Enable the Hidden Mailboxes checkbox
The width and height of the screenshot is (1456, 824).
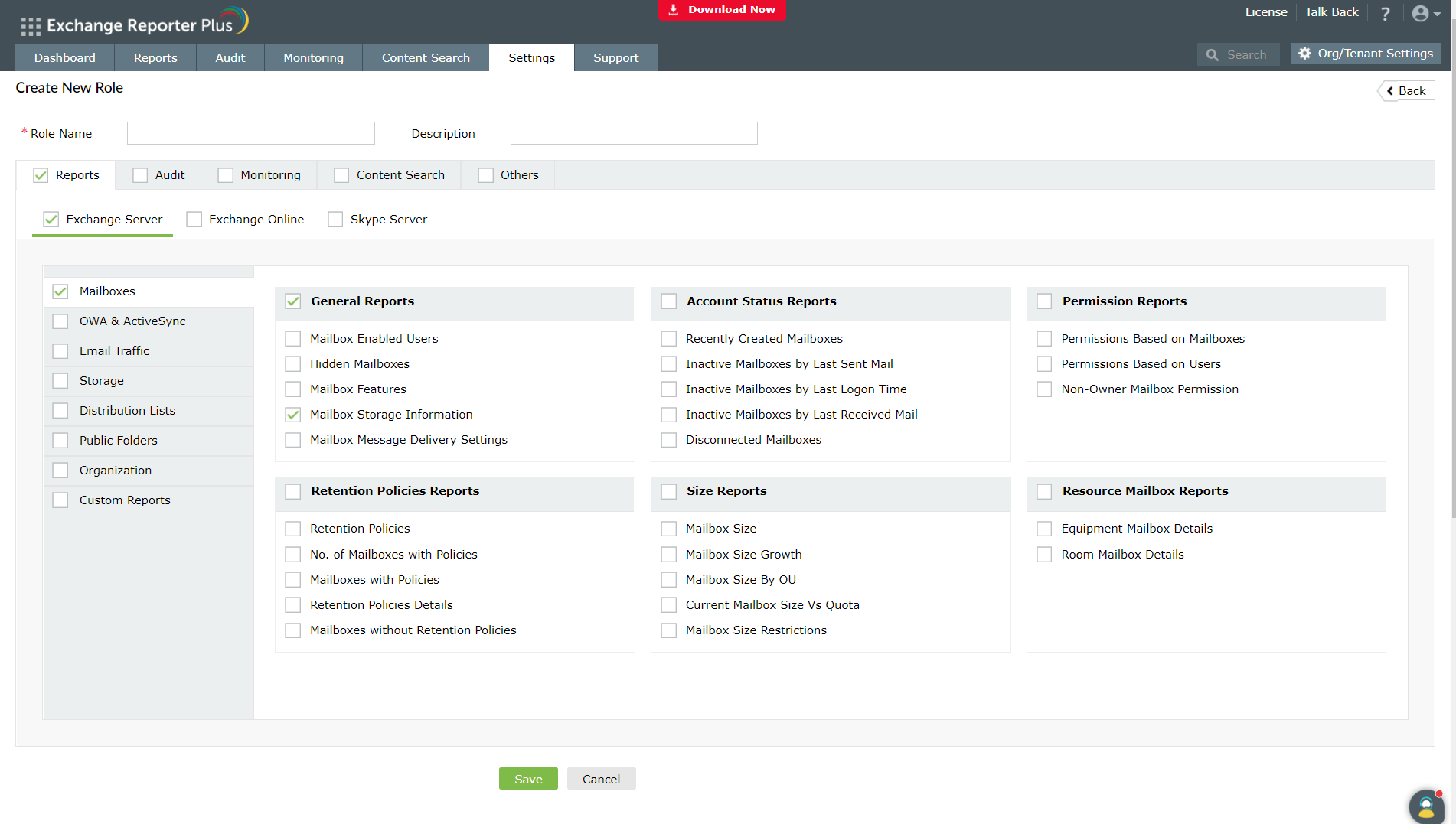point(292,363)
